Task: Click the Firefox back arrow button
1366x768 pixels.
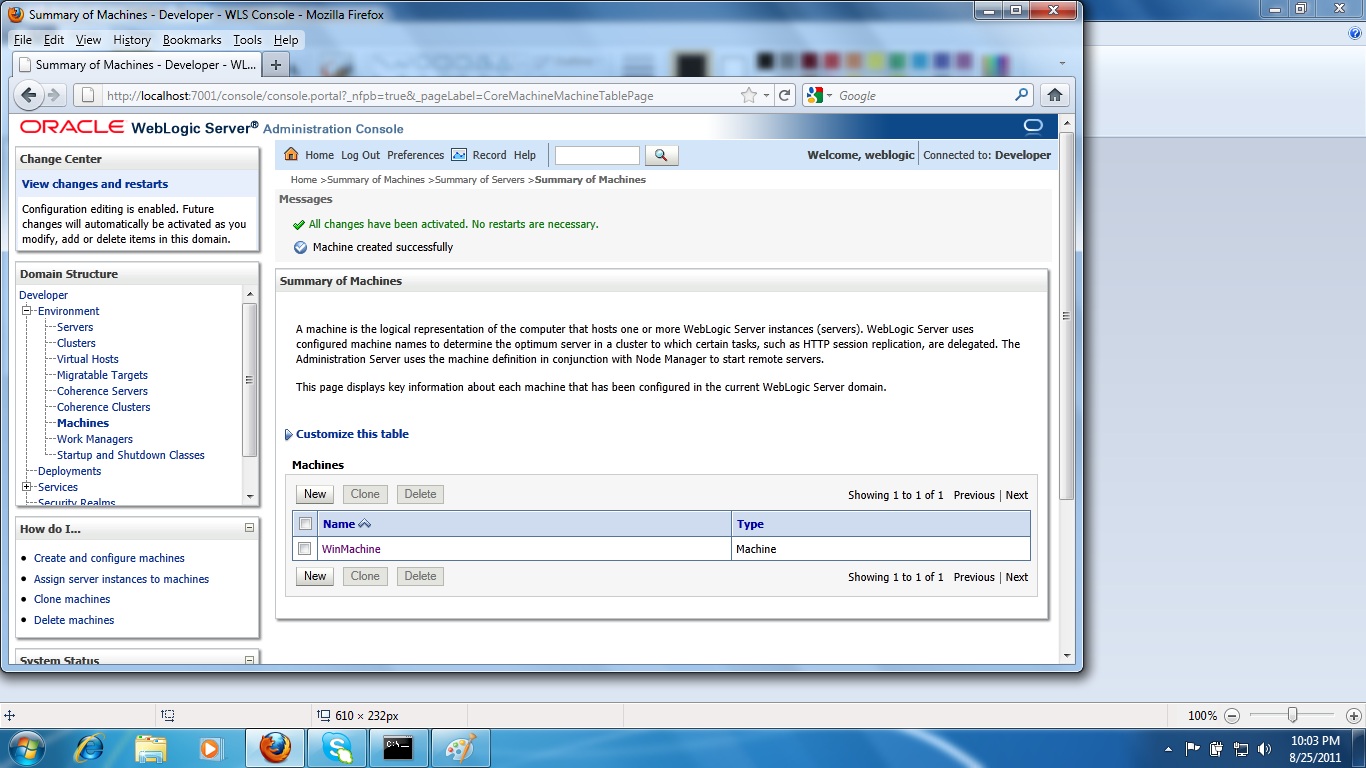Action: coord(29,95)
